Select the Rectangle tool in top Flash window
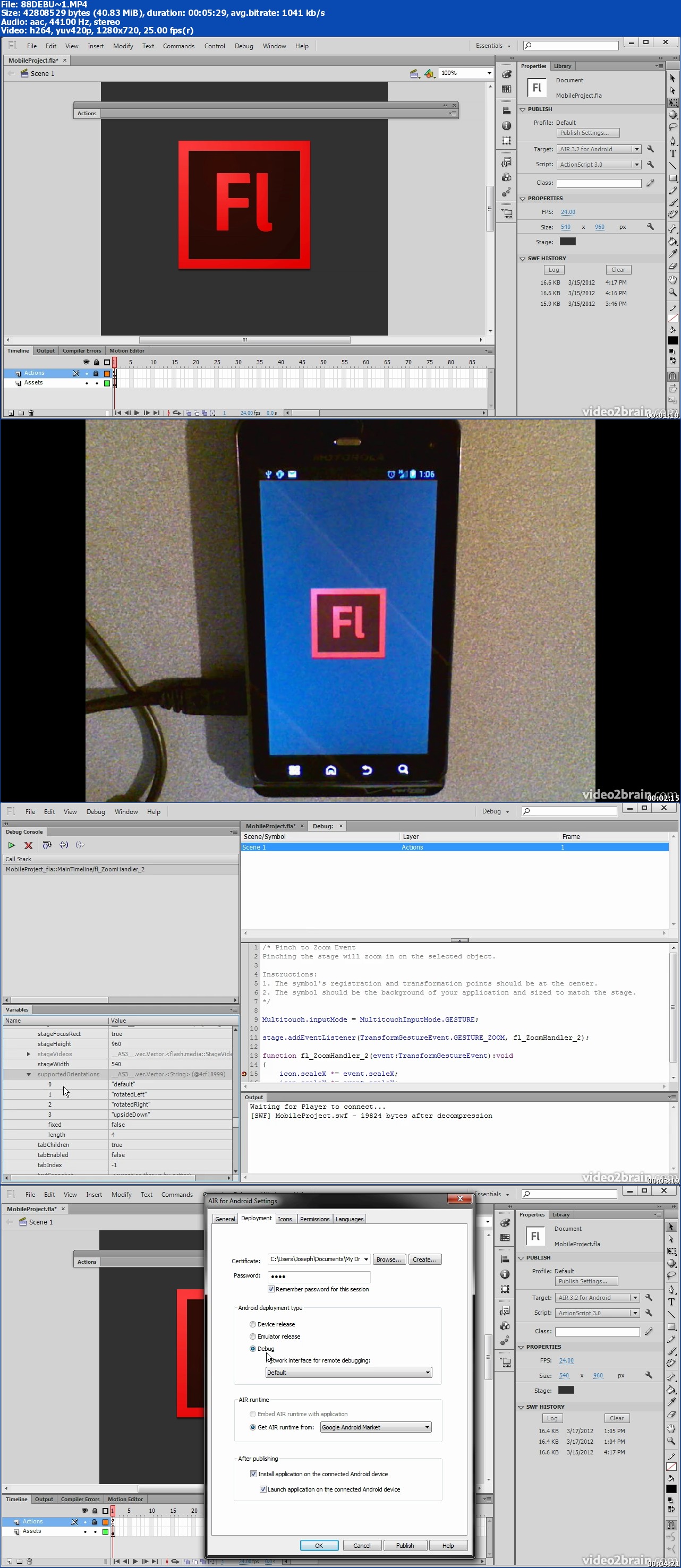The image size is (681, 1568). pos(673,178)
